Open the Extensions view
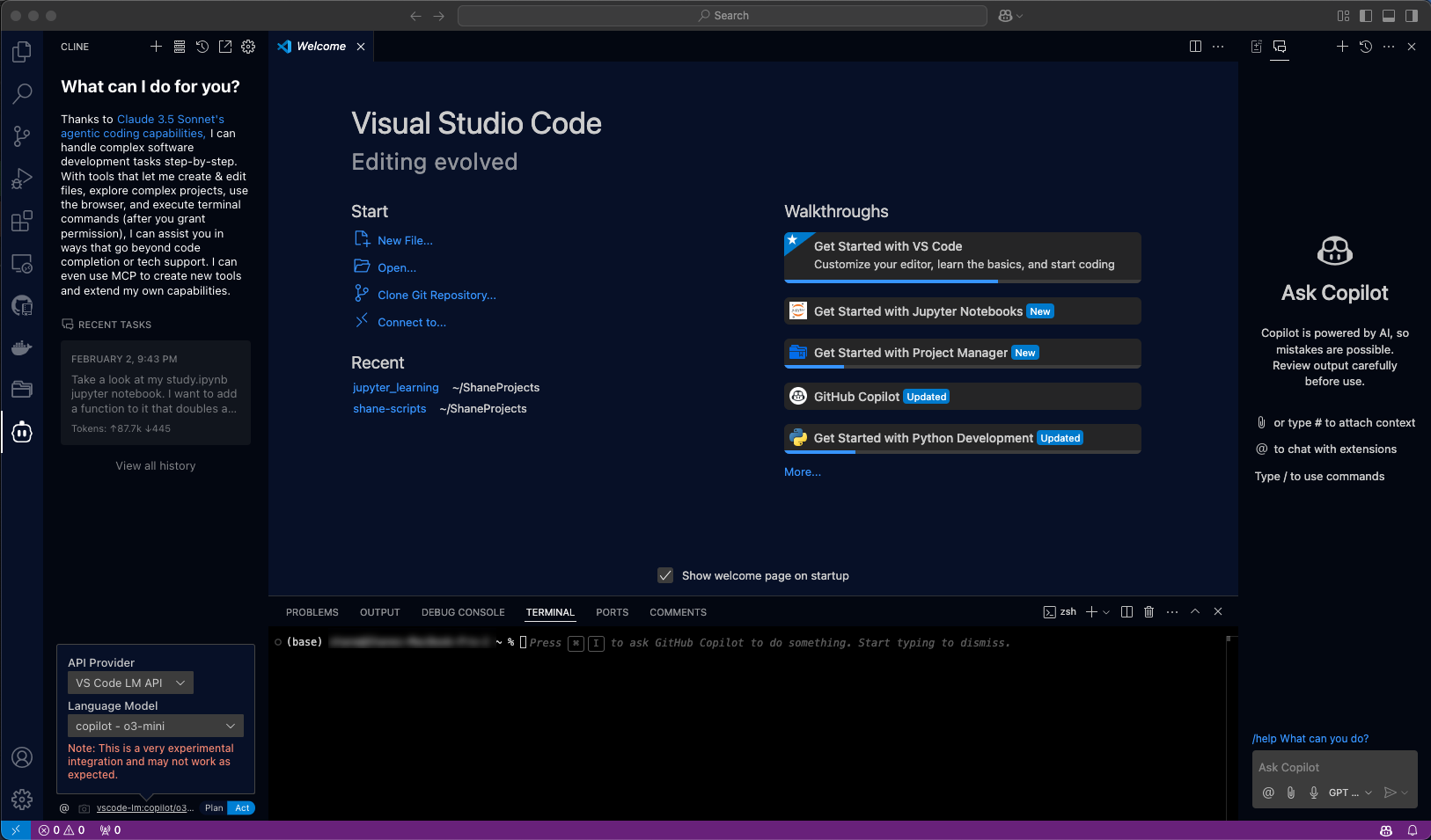The width and height of the screenshot is (1431, 840). [x=22, y=221]
